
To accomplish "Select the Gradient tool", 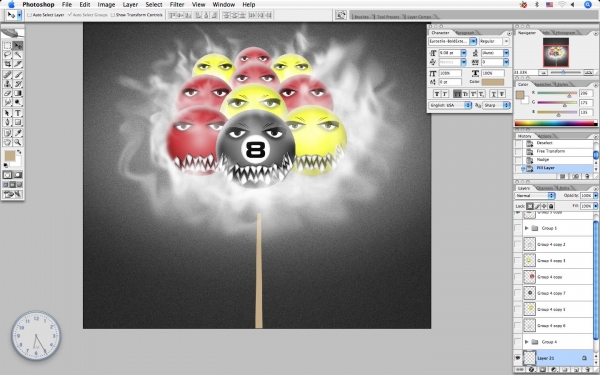I will tap(18, 93).
